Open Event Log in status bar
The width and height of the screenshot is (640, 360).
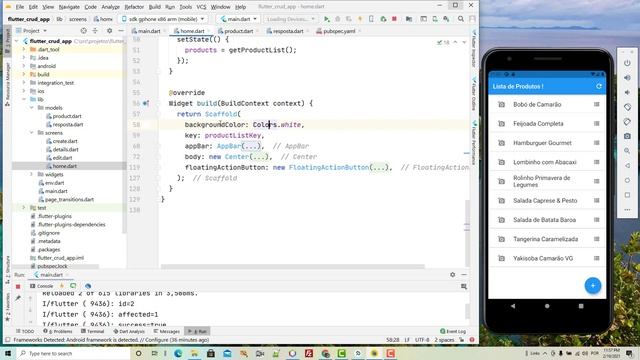coord(453,331)
